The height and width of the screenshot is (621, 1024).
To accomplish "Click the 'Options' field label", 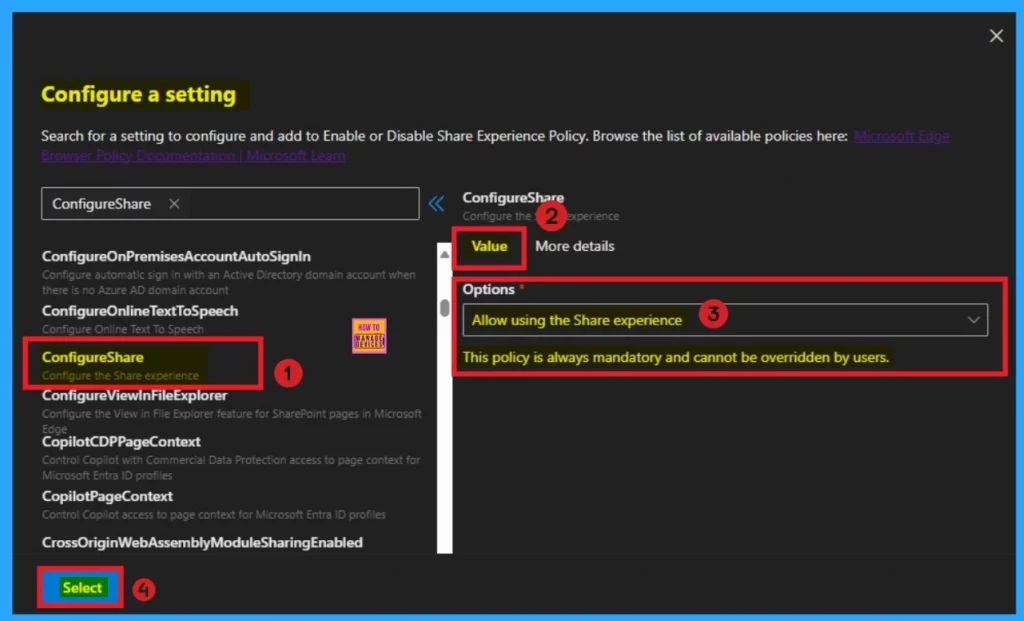I will pos(488,289).
